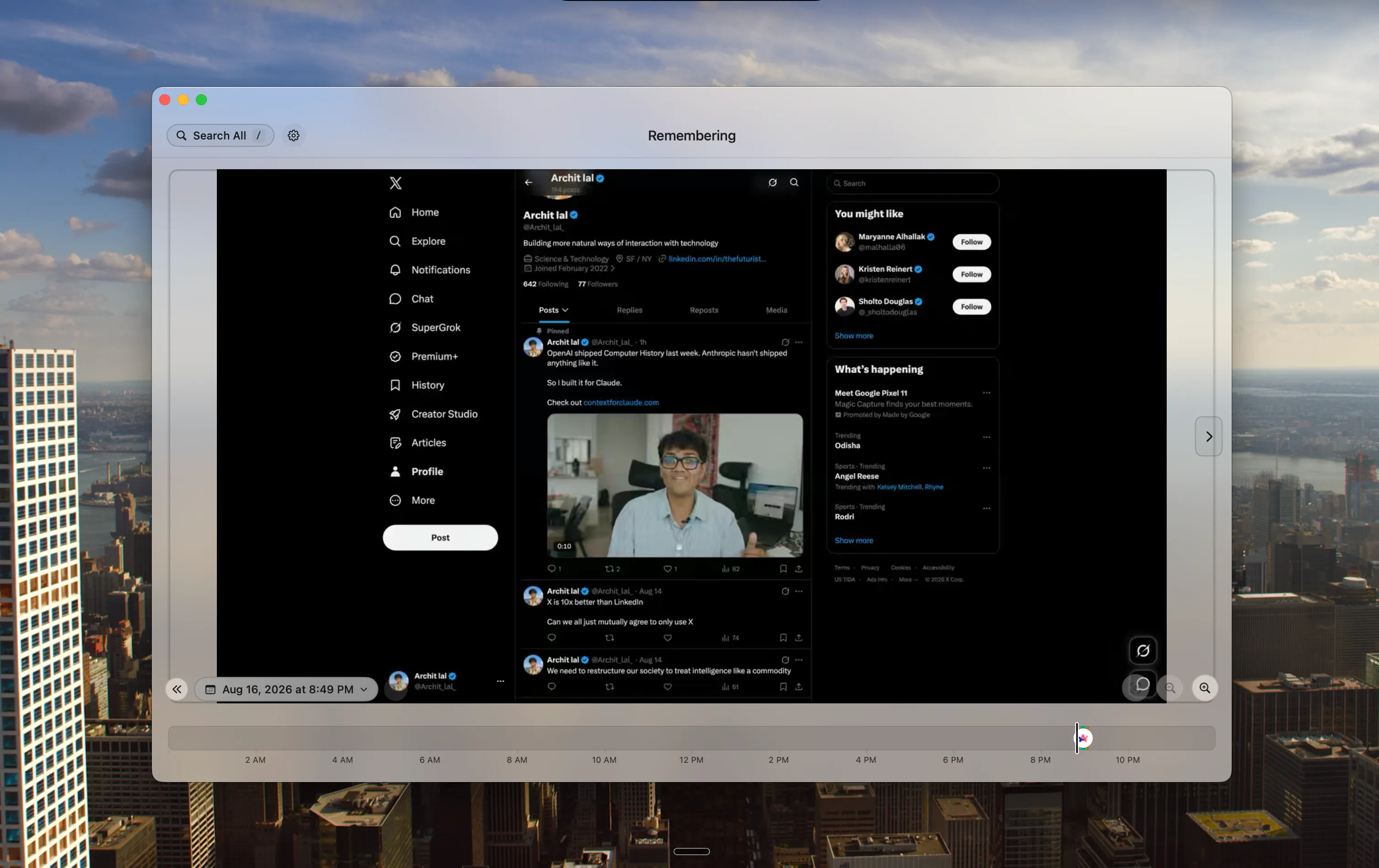Click the zoom in magnifier icon
Viewport: 1379px width, 868px height.
(x=1204, y=688)
